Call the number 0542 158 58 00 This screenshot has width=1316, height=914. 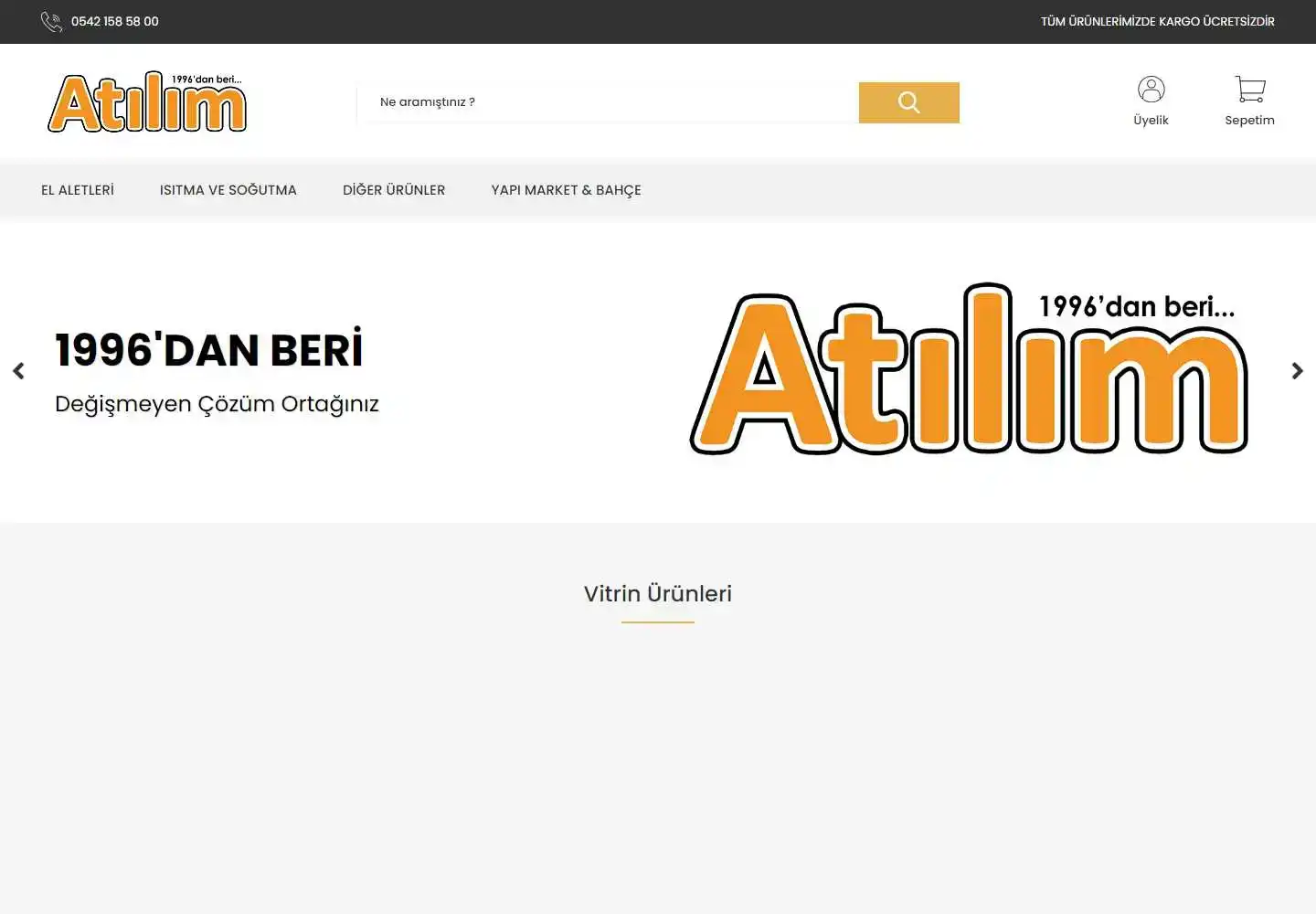coord(115,22)
